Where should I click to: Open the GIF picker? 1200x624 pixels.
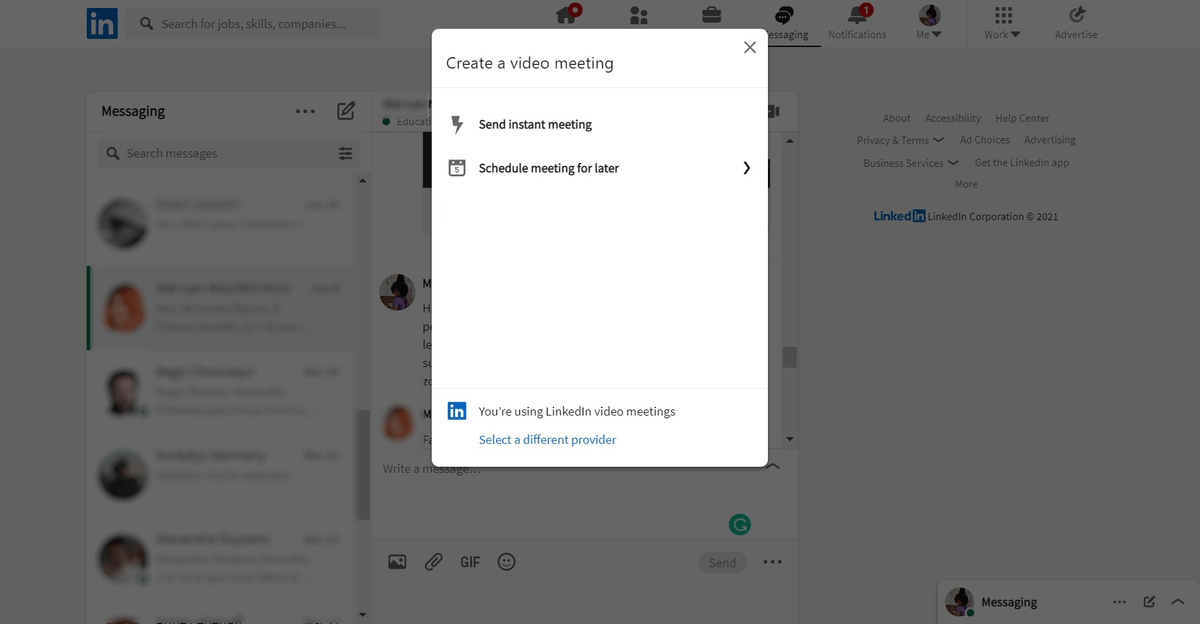tap(470, 562)
